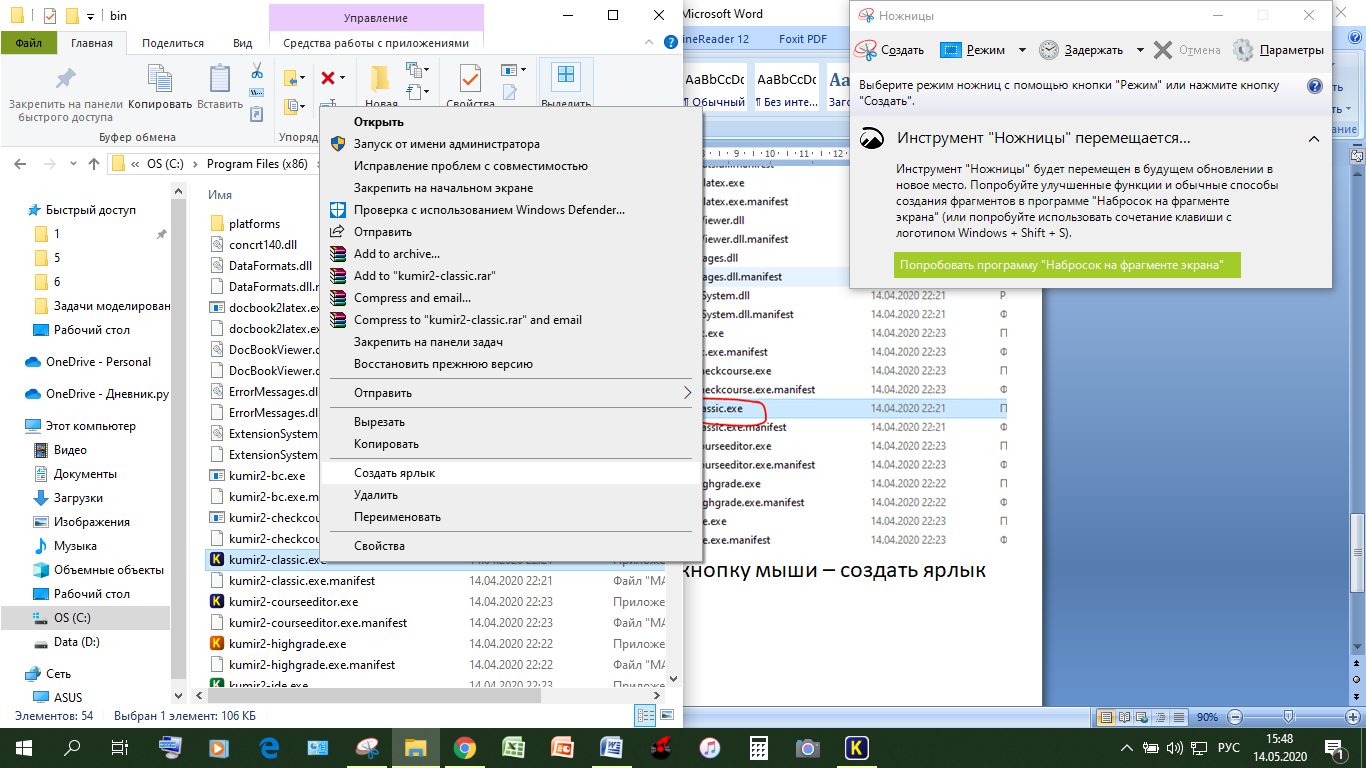Open Word from the taskbar
The width and height of the screenshot is (1366, 768).
[611, 747]
